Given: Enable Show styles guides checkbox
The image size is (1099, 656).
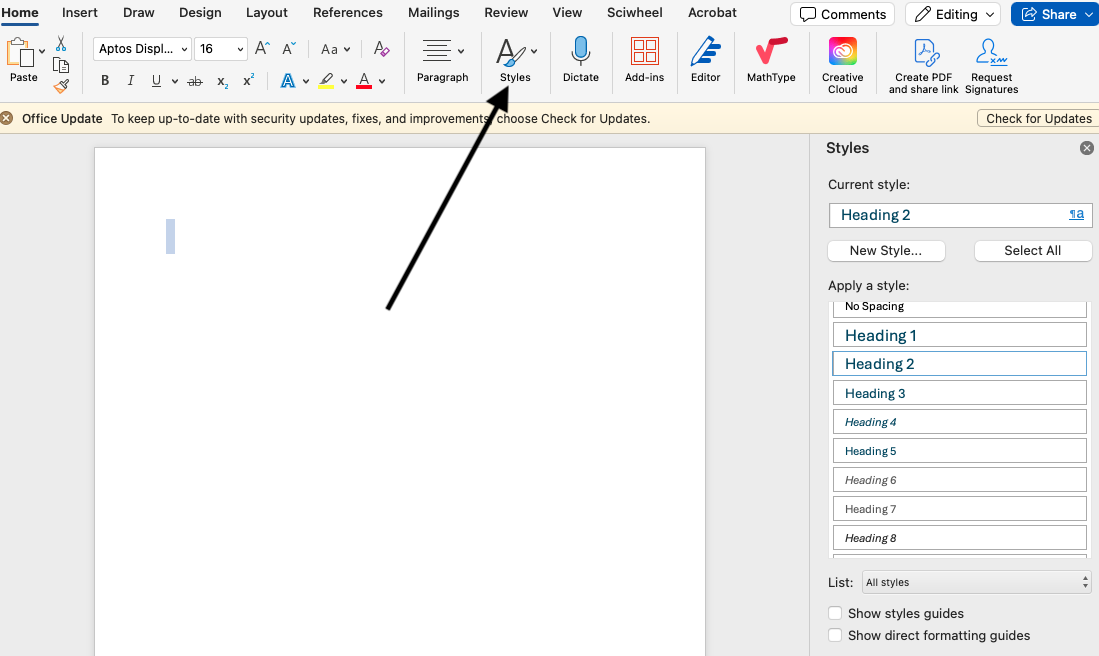Looking at the screenshot, I should coord(835,613).
